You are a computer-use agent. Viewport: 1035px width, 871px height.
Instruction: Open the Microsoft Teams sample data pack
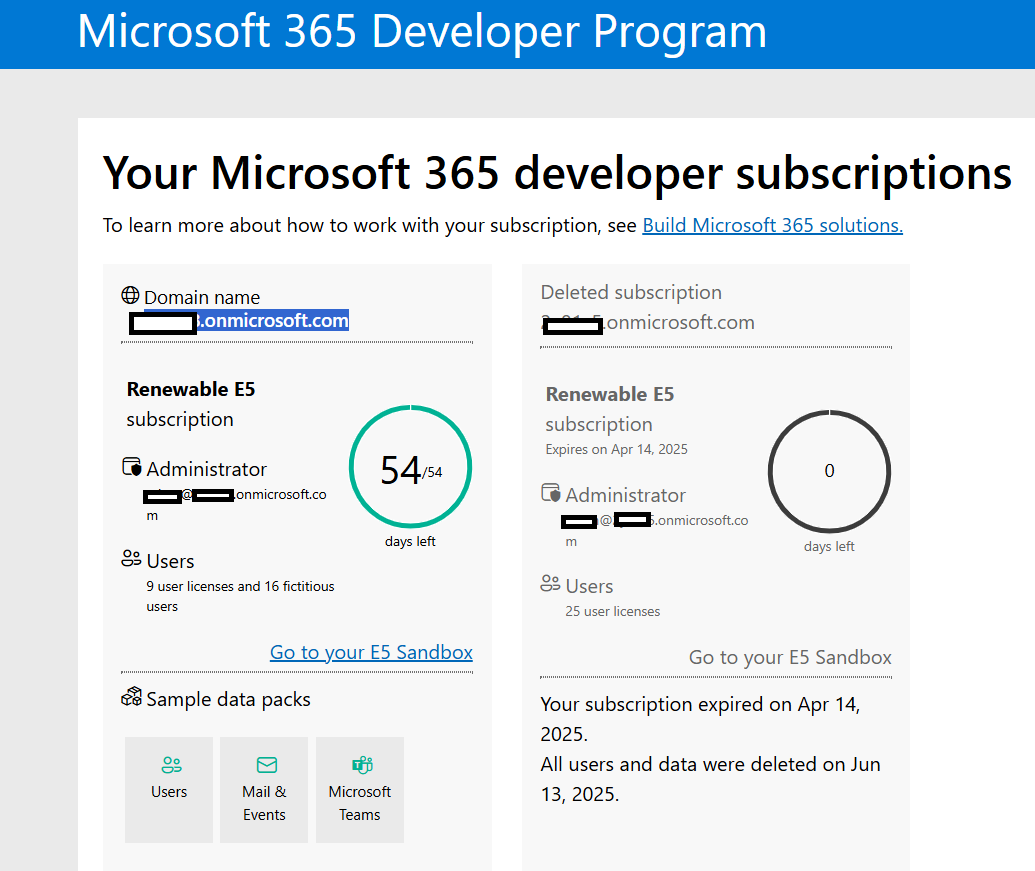360,790
